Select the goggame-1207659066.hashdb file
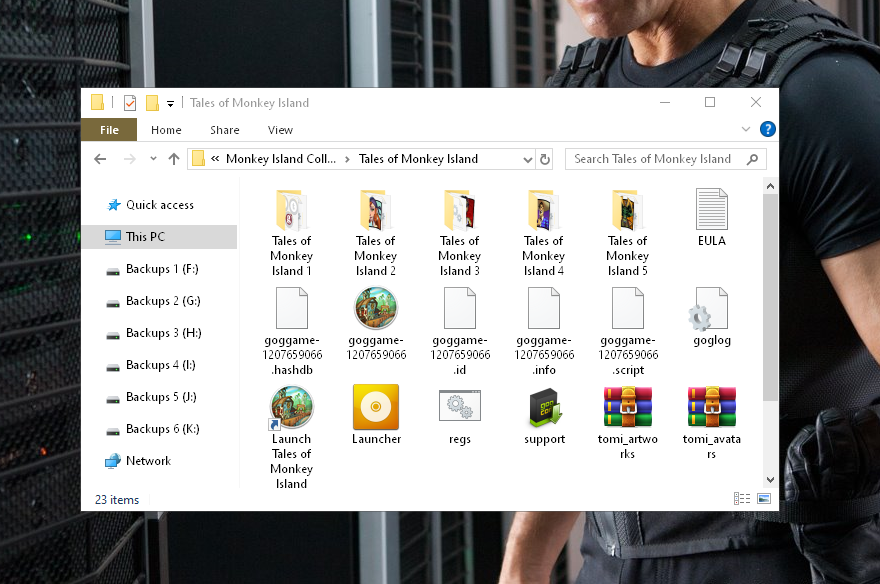 coord(292,331)
